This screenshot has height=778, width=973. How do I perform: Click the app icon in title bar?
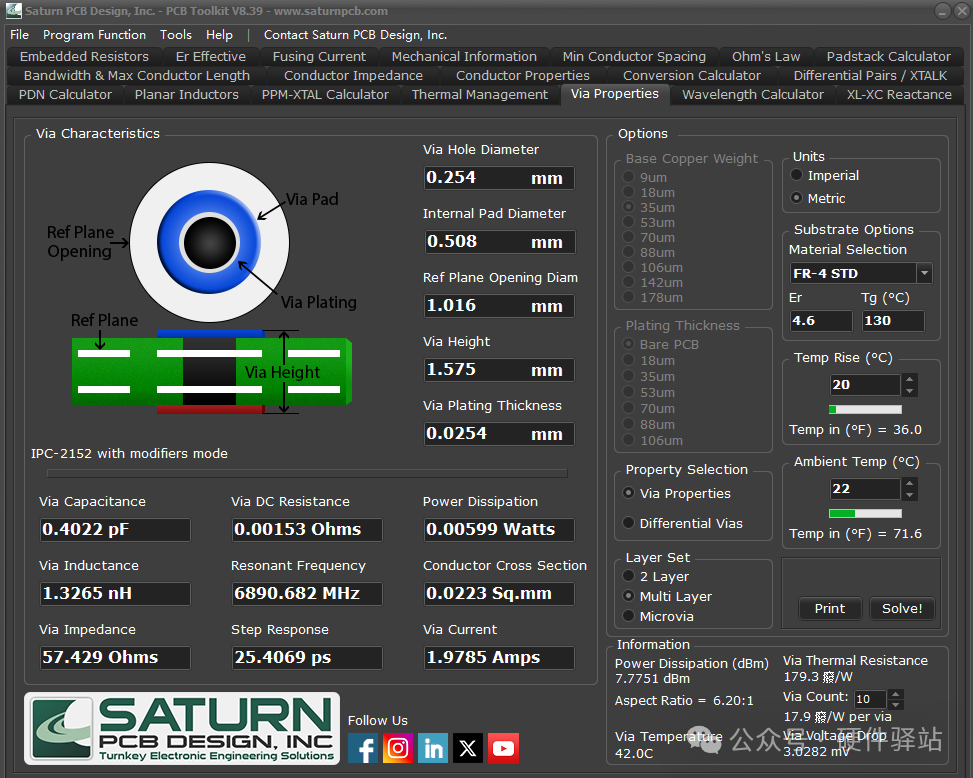point(13,11)
